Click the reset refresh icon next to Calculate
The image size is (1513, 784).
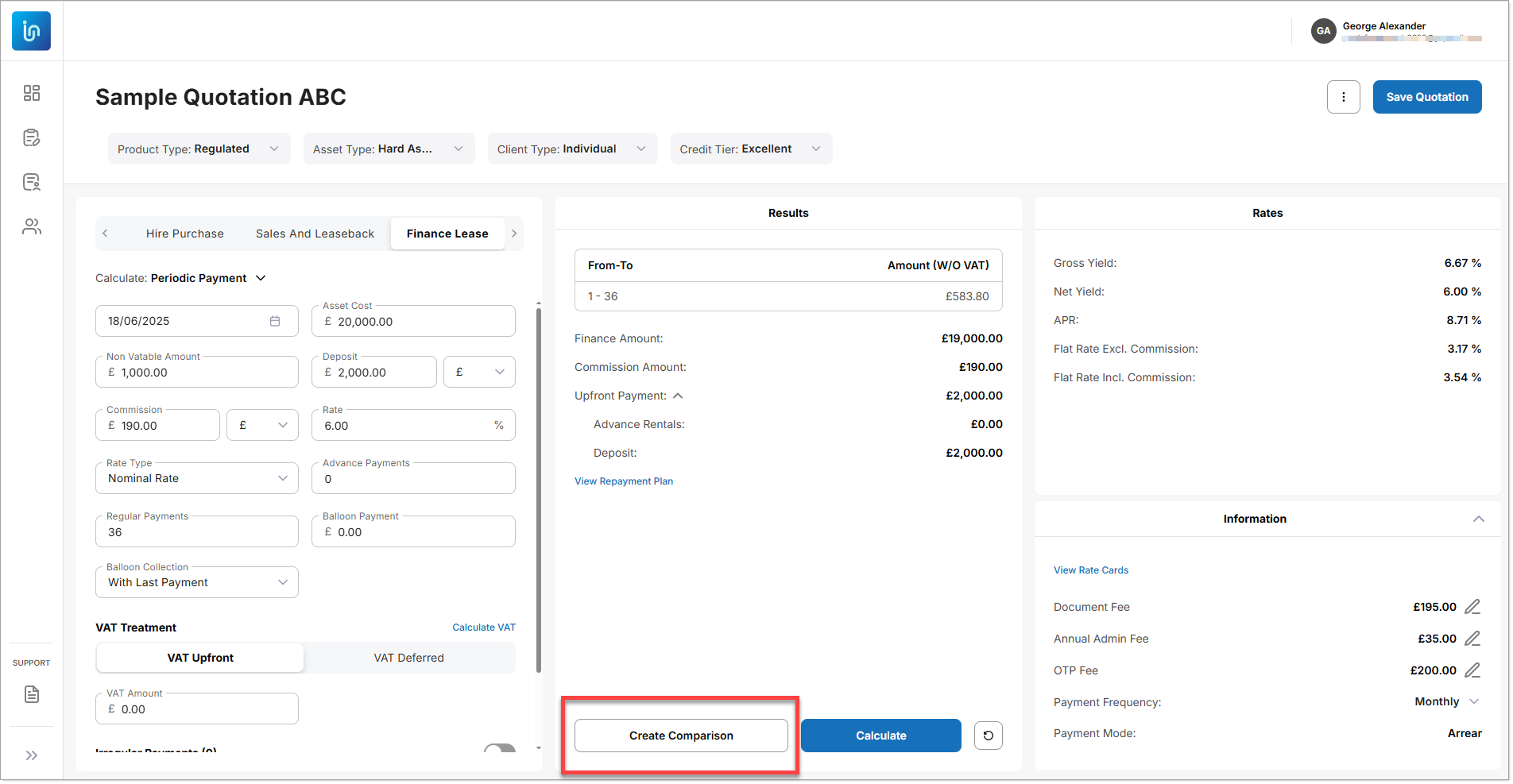pyautogui.click(x=989, y=736)
